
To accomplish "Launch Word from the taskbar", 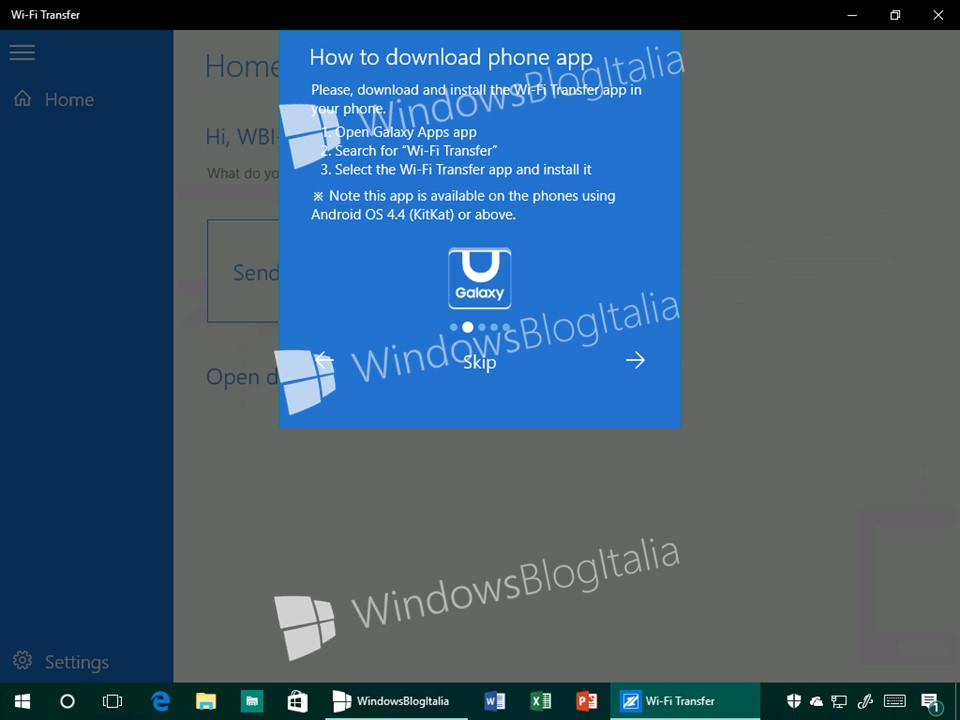I will [x=495, y=701].
